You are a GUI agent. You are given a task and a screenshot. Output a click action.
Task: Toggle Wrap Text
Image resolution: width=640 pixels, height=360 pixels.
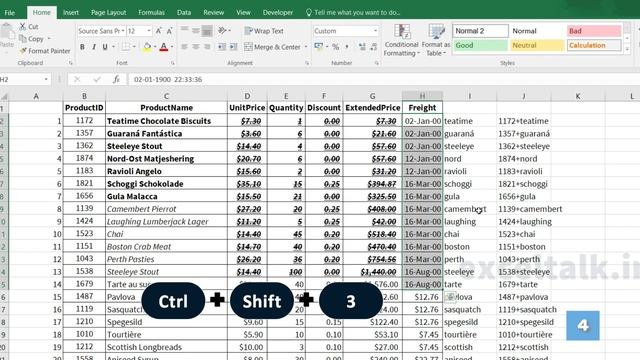(264, 31)
